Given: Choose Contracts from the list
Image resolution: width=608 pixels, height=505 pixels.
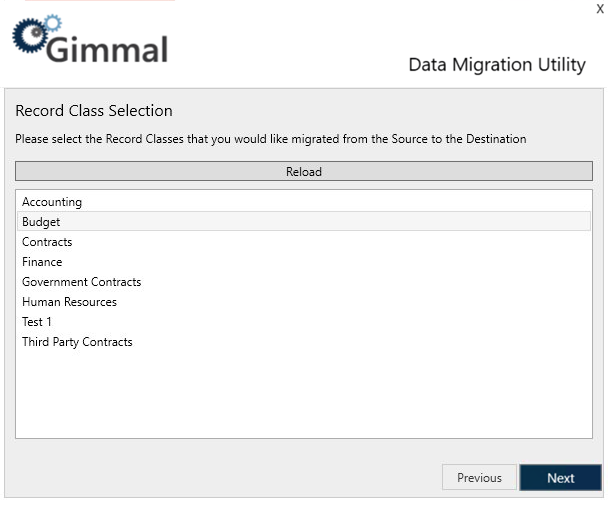Looking at the screenshot, I should pos(47,242).
